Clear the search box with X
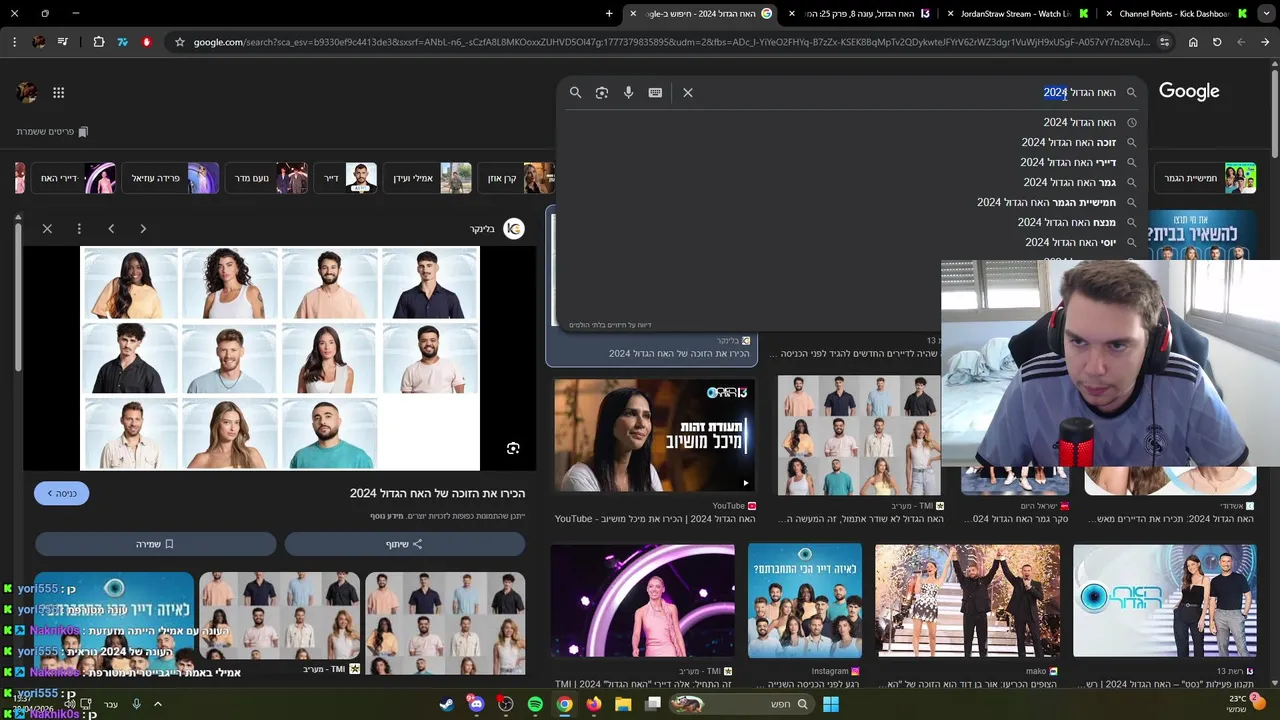The width and height of the screenshot is (1280, 720). 688,92
